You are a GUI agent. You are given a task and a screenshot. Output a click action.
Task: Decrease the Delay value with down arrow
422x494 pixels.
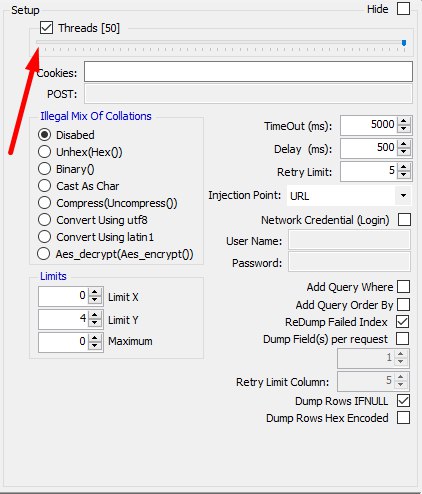coord(404,151)
